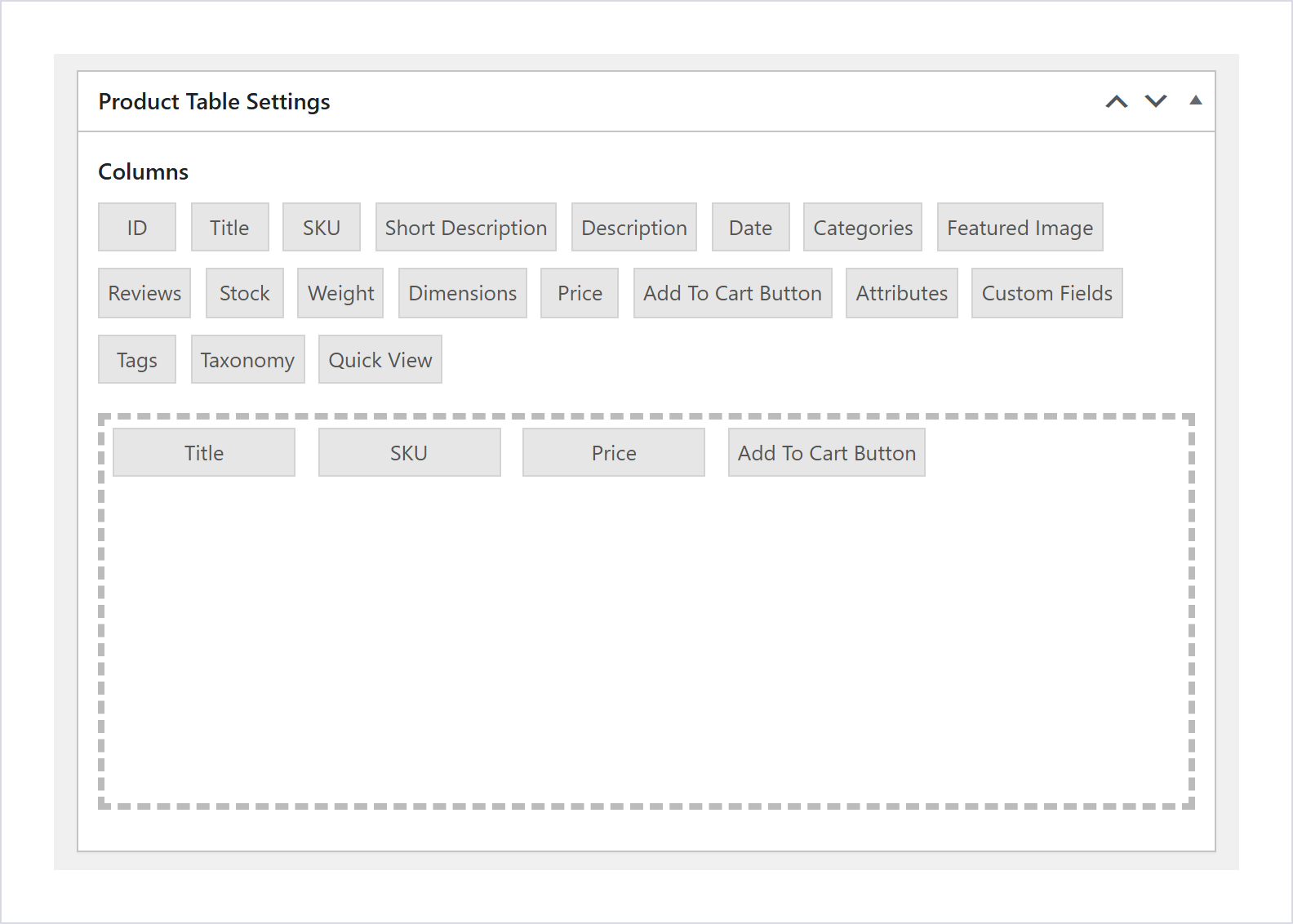1293x924 pixels.
Task: Choose the Categories column button
Action: click(x=863, y=227)
